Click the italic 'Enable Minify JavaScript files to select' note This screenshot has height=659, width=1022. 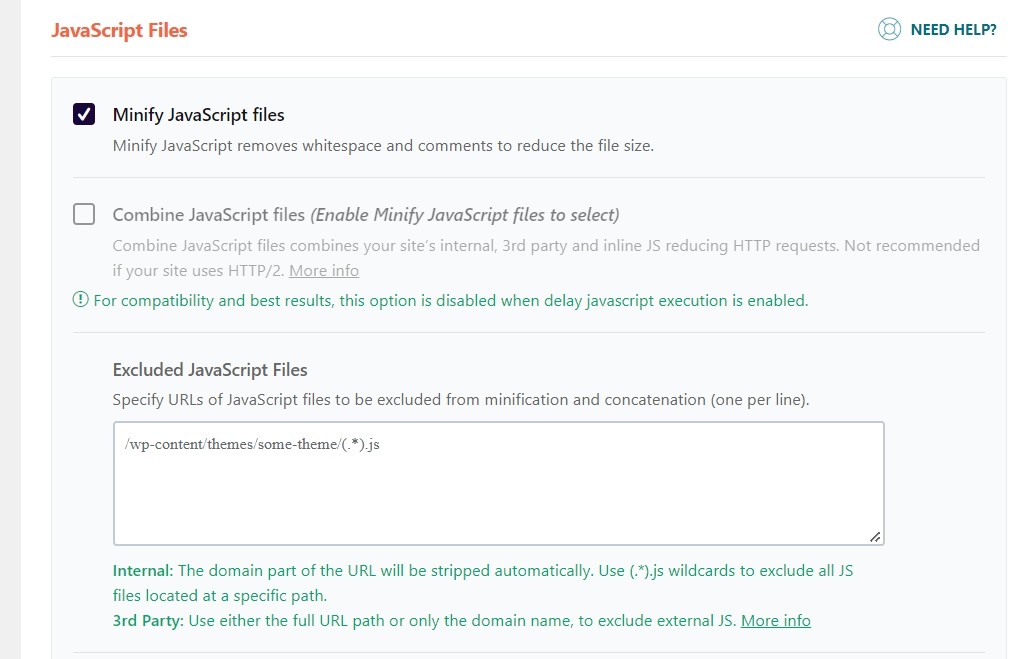pyautogui.click(x=465, y=215)
